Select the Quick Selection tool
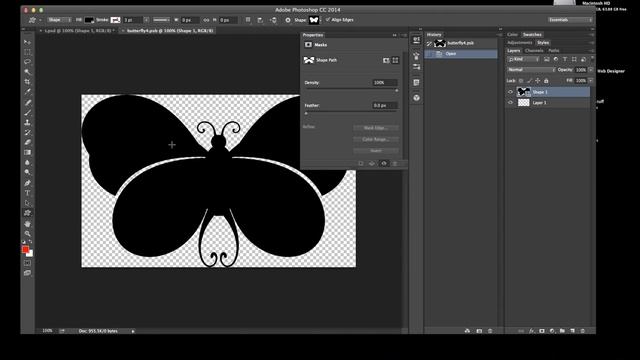This screenshot has width=640, height=360. pyautogui.click(x=27, y=72)
